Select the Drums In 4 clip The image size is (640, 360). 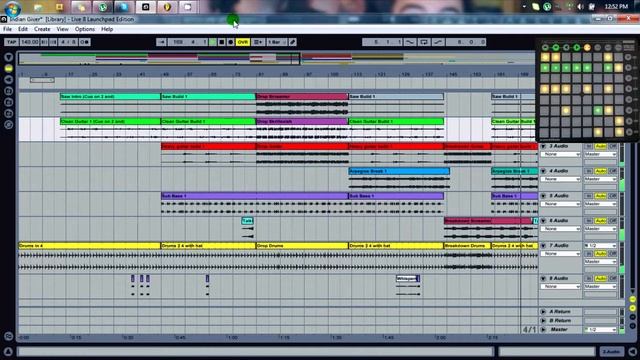[x=89, y=246]
